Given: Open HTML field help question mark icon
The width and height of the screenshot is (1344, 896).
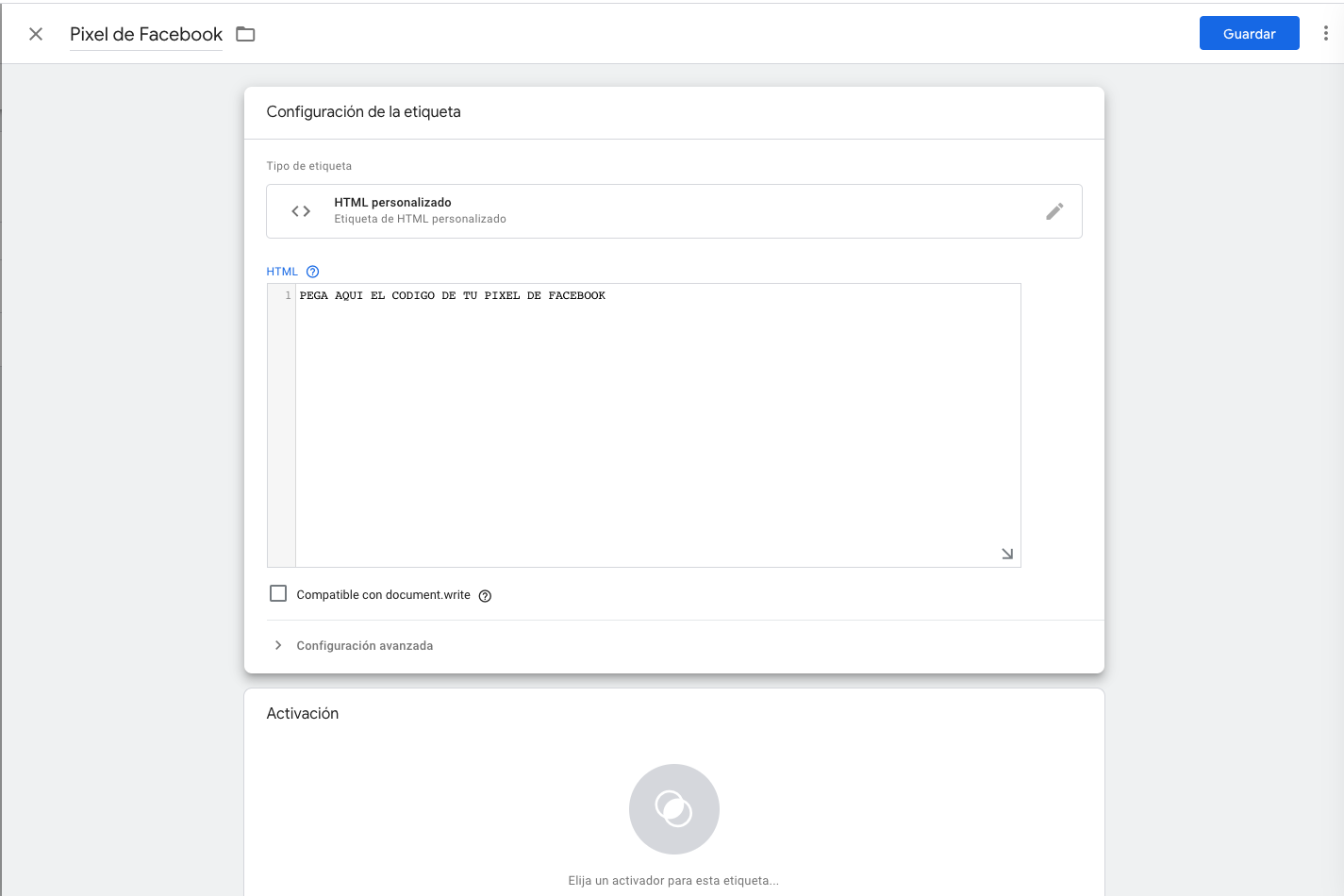Looking at the screenshot, I should point(313,272).
